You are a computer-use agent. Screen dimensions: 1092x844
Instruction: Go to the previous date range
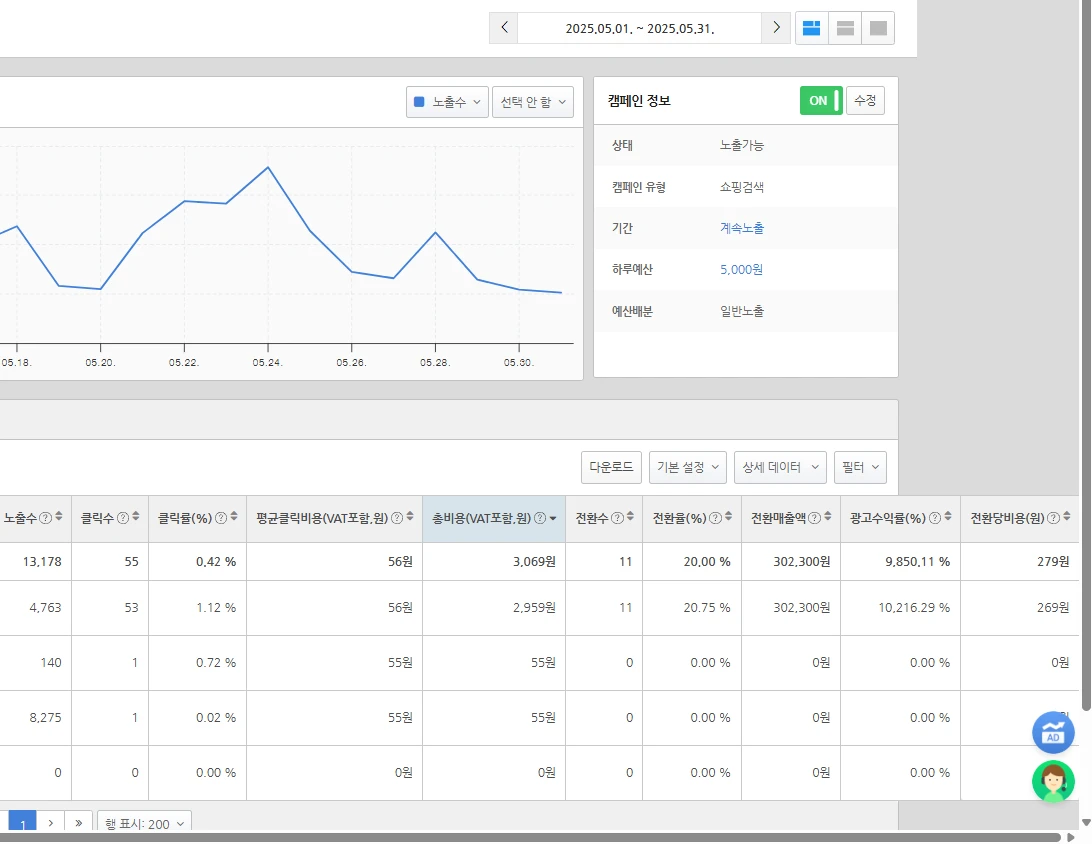tap(504, 28)
